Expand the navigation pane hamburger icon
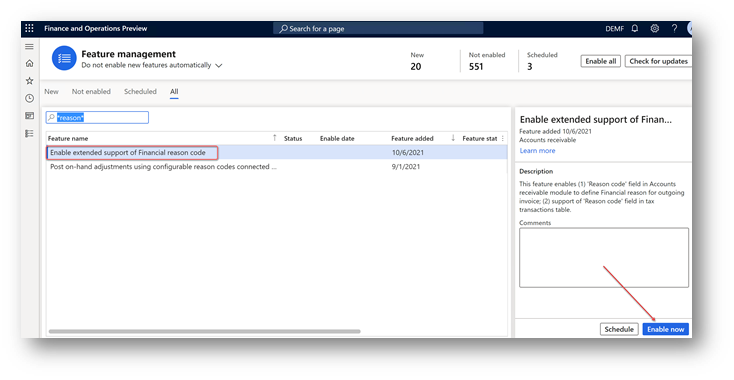The image size is (734, 380). pyautogui.click(x=29, y=47)
